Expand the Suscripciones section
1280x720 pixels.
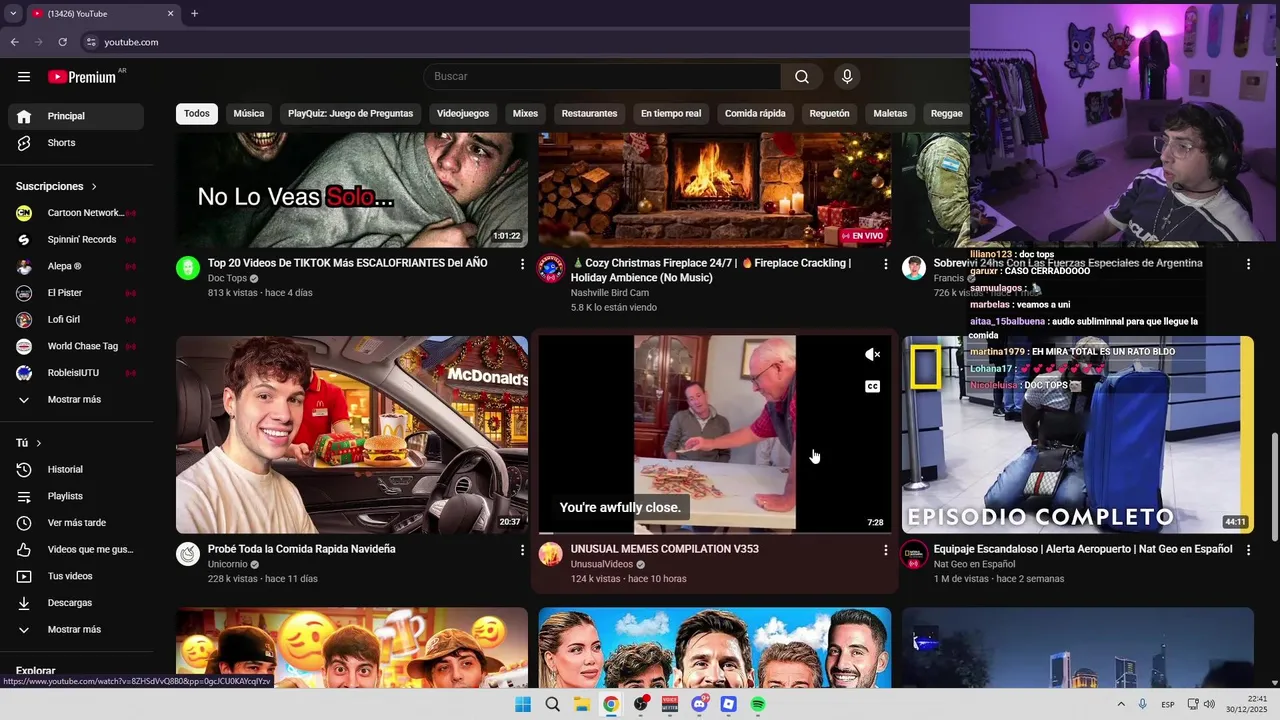[57, 186]
